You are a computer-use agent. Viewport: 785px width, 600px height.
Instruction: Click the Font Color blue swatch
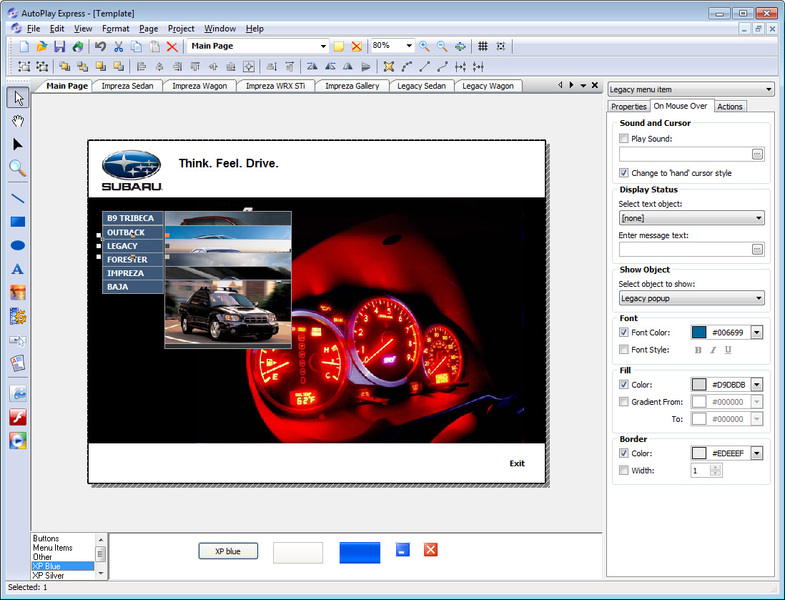click(x=698, y=332)
